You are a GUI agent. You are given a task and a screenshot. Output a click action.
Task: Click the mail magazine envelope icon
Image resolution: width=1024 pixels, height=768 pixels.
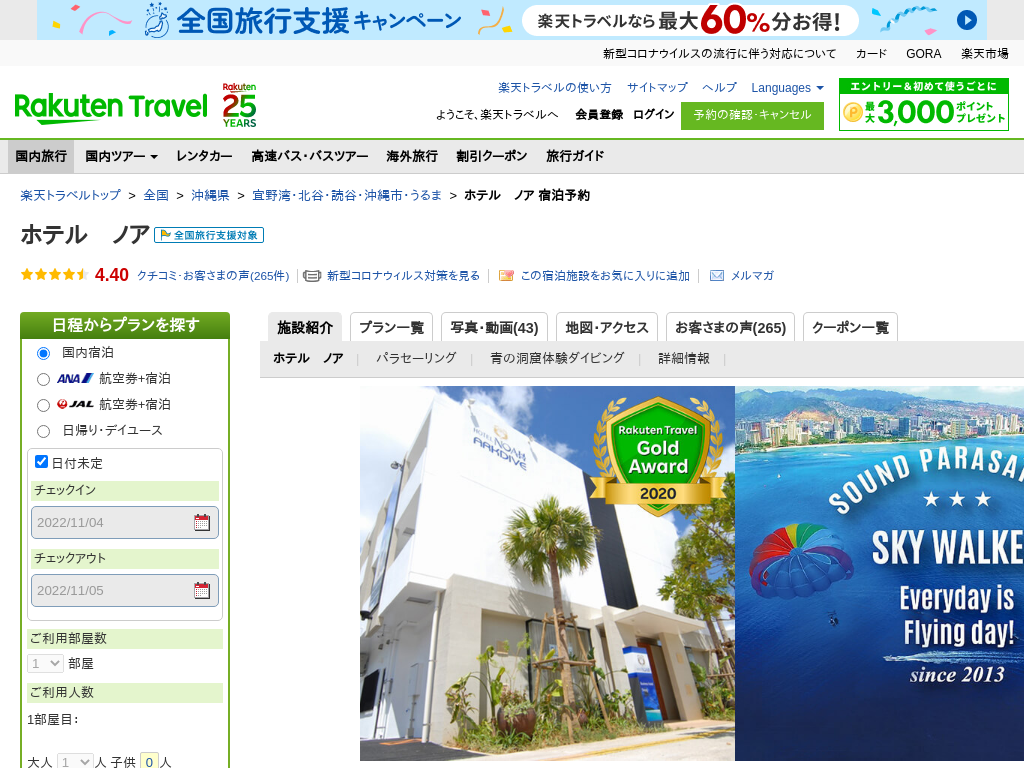(716, 276)
